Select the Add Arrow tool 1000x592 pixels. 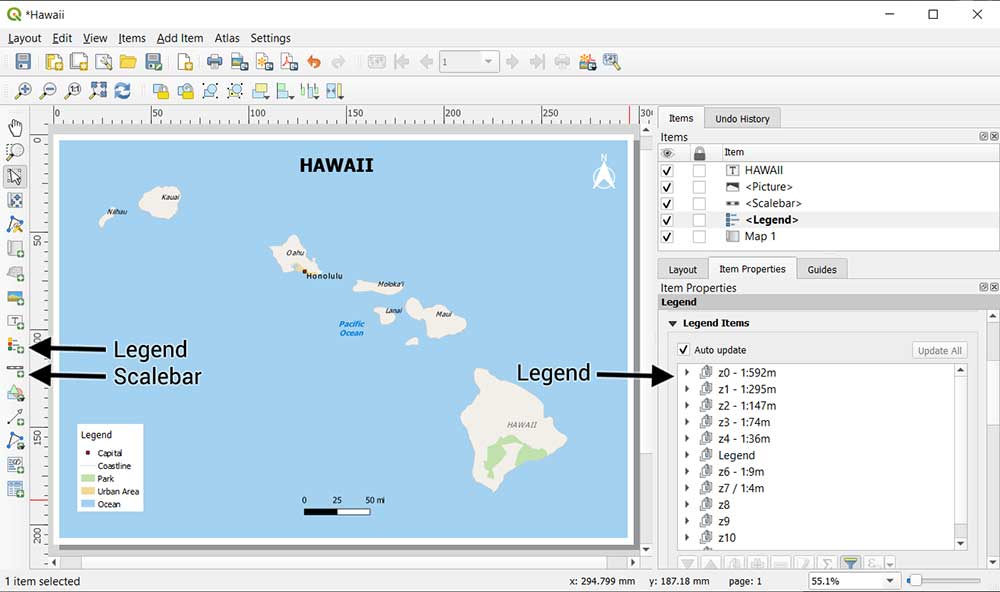coord(15,418)
